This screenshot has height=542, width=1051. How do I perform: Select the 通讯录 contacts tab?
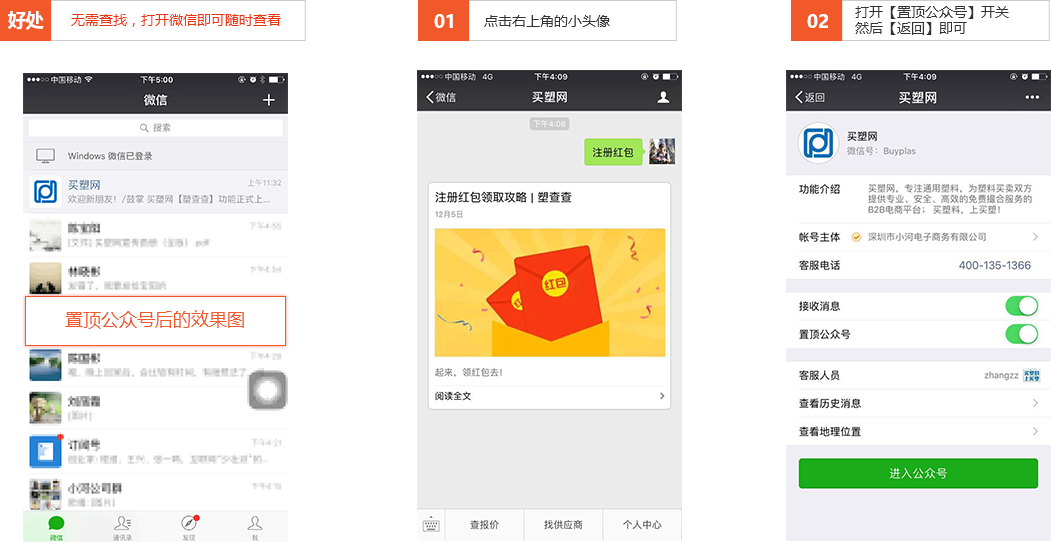click(x=123, y=528)
